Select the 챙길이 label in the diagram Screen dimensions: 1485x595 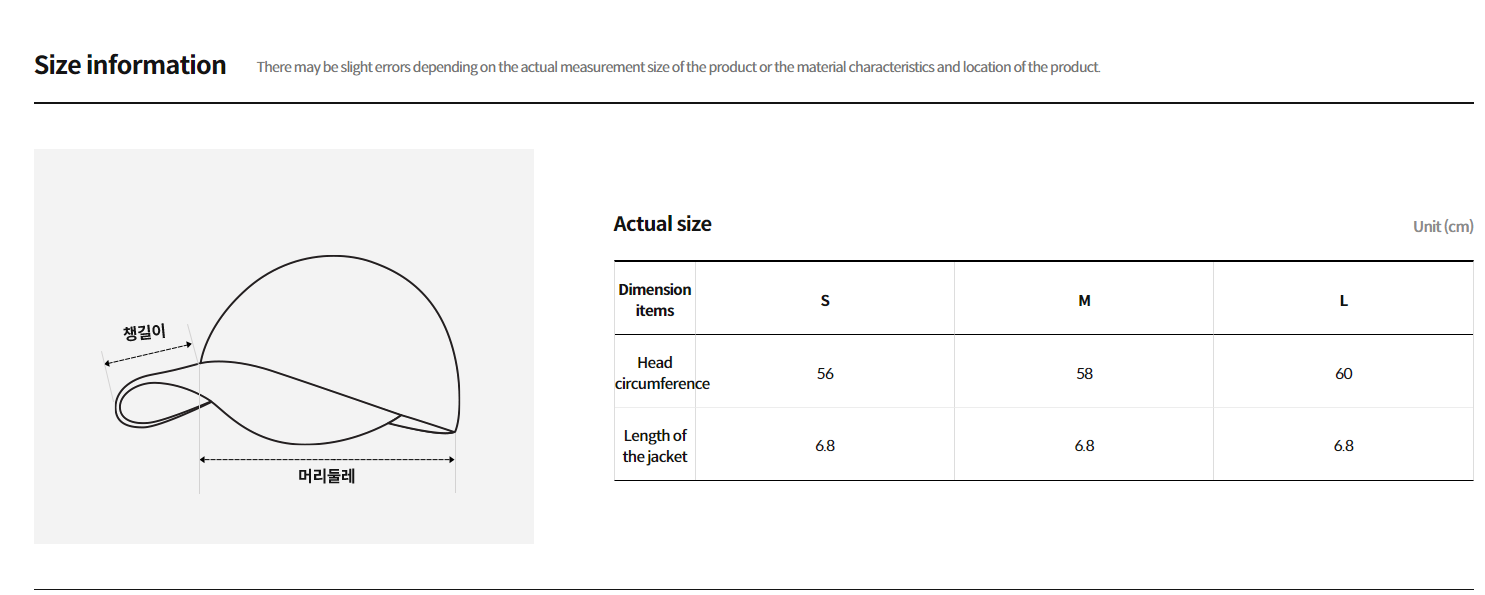pyautogui.click(x=144, y=332)
